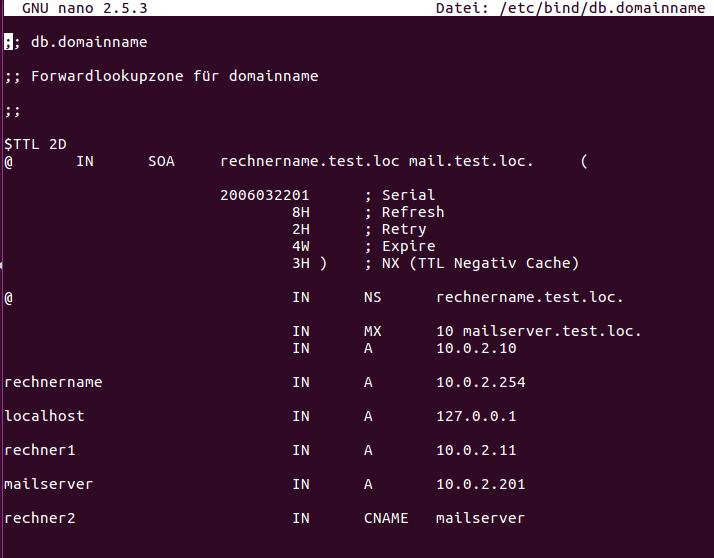This screenshot has height=558, width=714.
Task: Click the localhost hostname entry
Action: coord(44,416)
